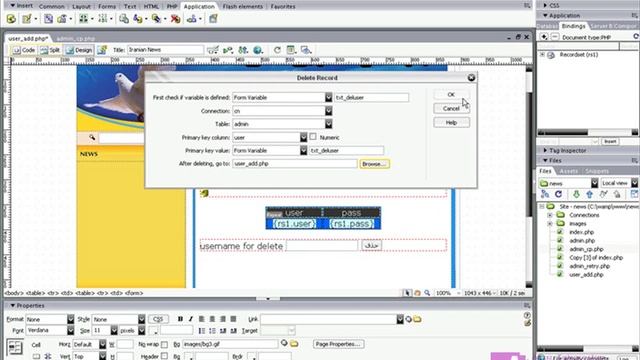Viewport: 640px width, 360px height.
Task: Click Help in Delete Record dialog
Action: point(451,122)
